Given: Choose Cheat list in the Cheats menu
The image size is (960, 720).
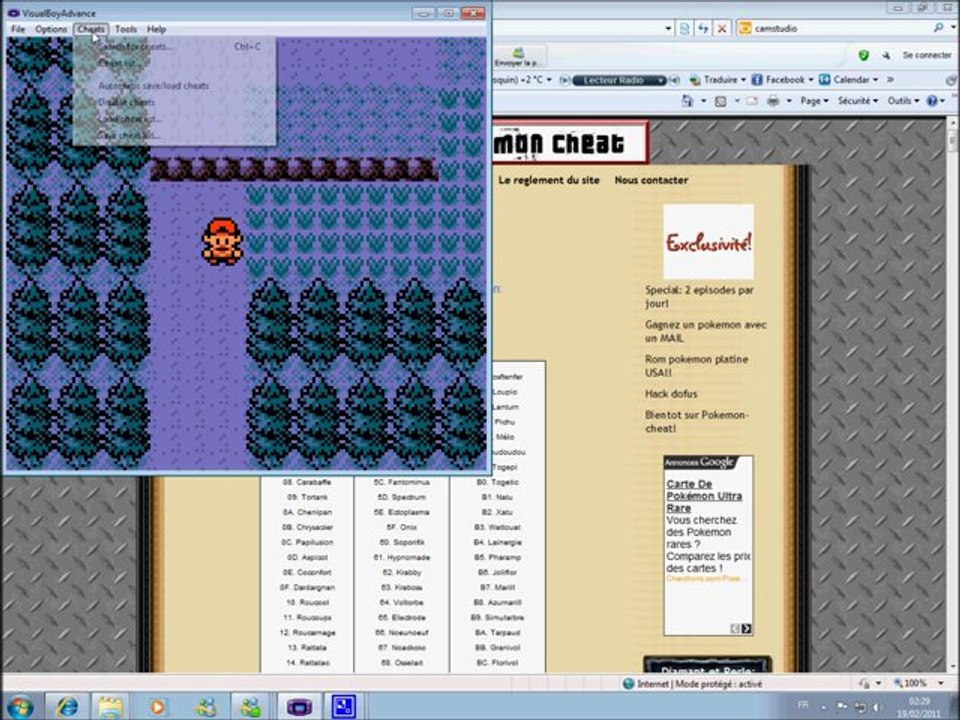Looking at the screenshot, I should click(174, 62).
